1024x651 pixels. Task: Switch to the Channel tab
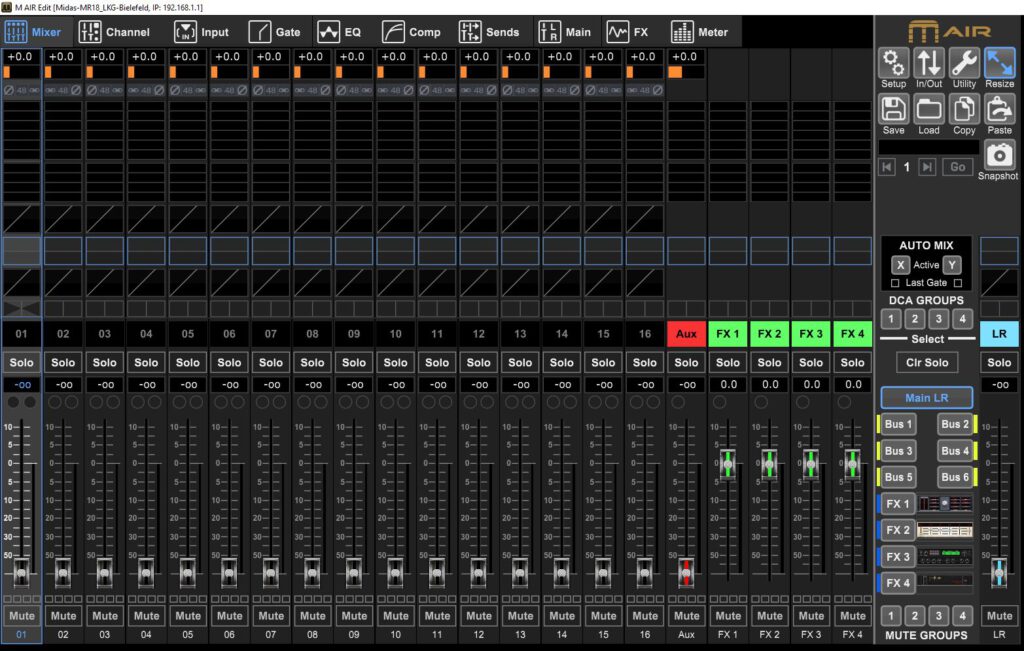pos(114,32)
